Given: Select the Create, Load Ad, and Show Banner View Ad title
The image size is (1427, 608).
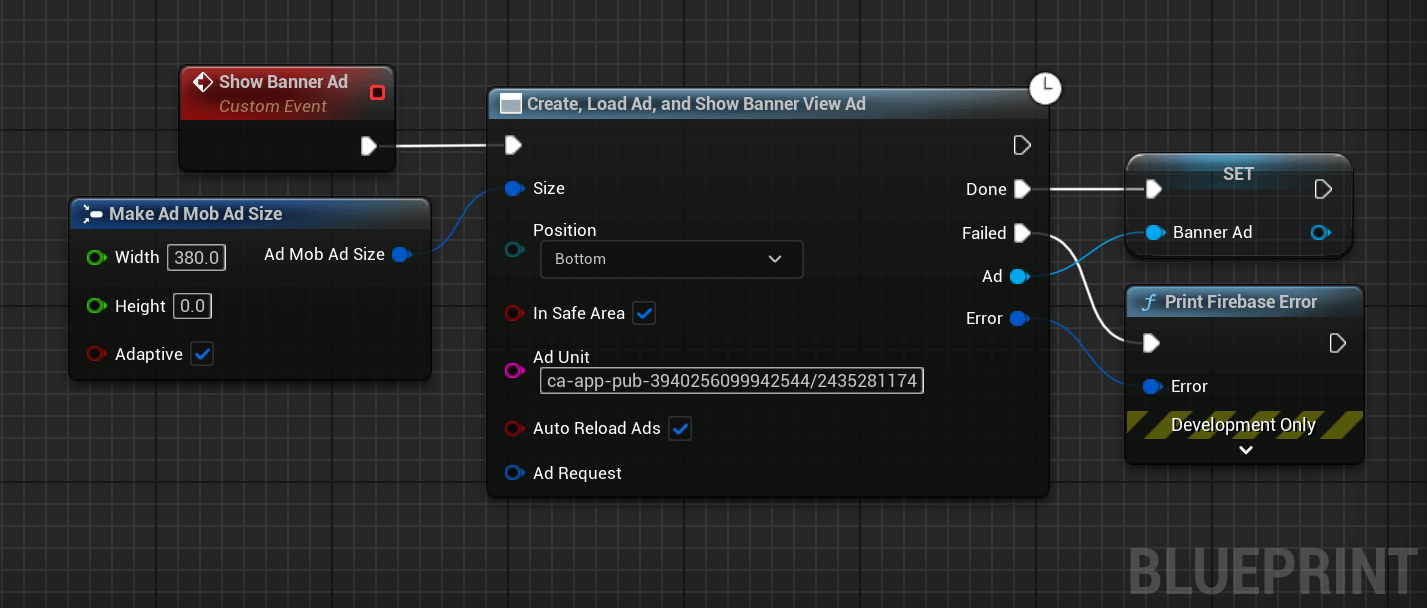Looking at the screenshot, I should tap(696, 104).
